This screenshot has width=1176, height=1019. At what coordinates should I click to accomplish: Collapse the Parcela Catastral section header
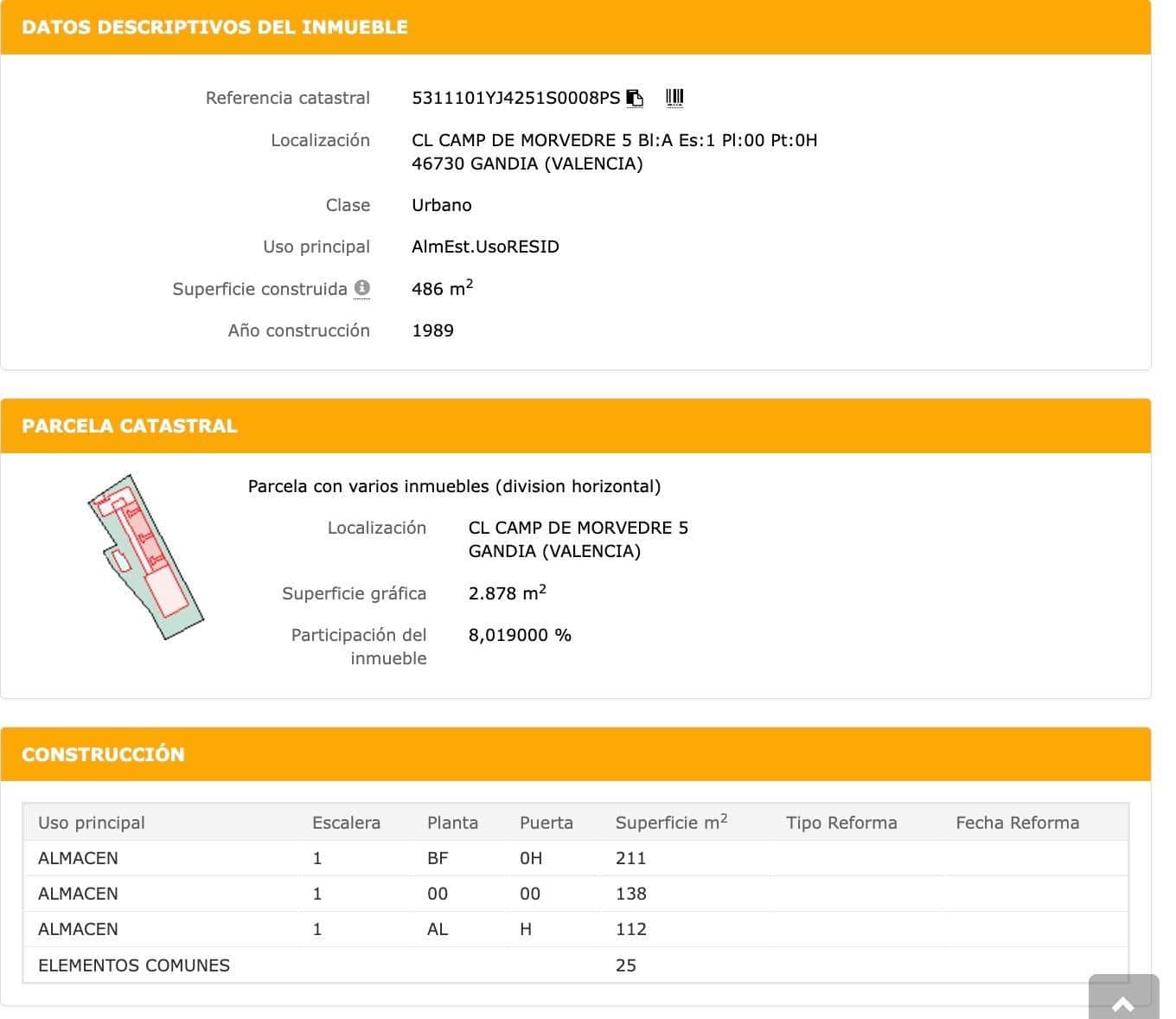pyautogui.click(x=575, y=426)
